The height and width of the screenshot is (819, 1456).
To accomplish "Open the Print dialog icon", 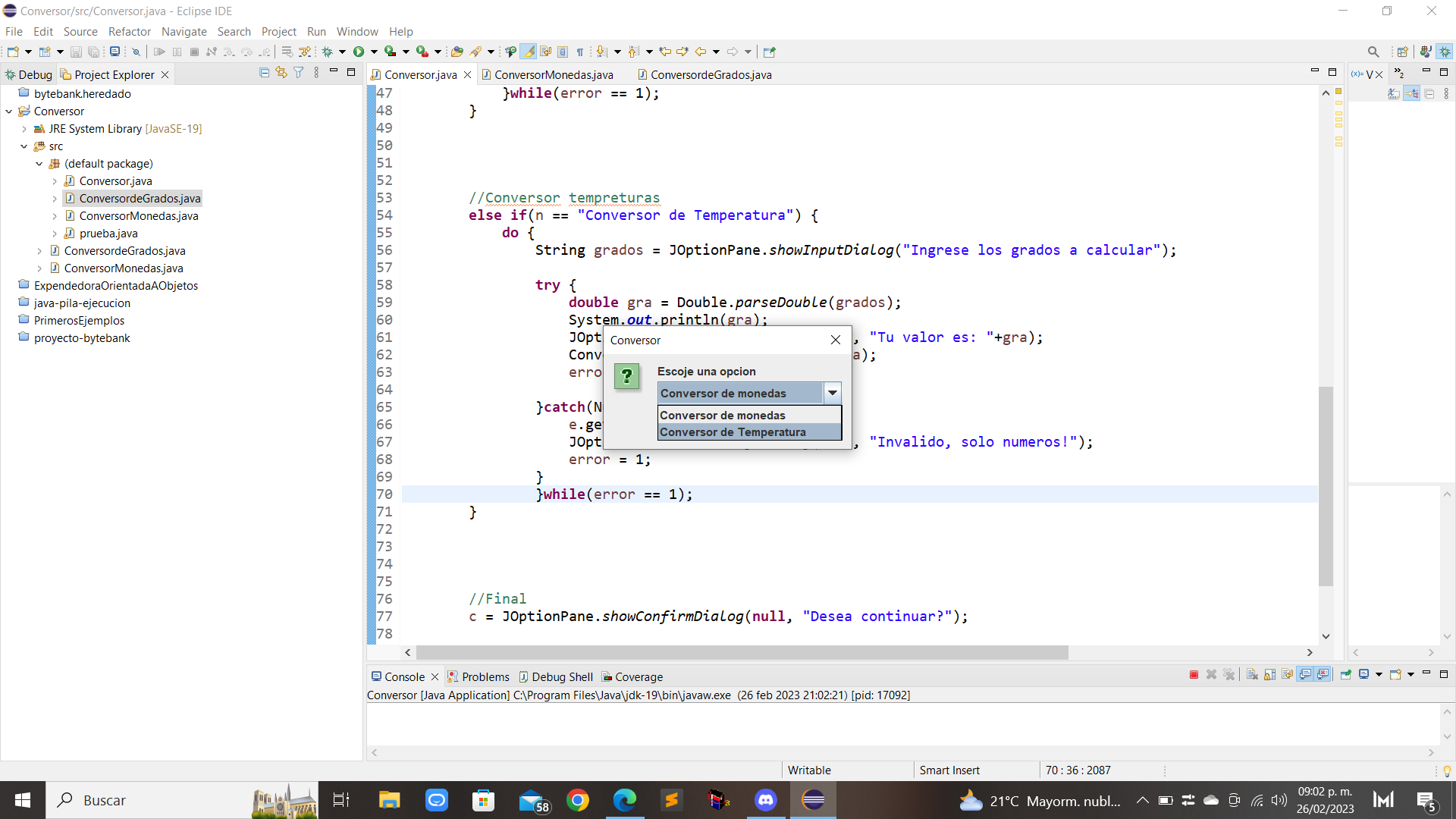I will point(116,51).
